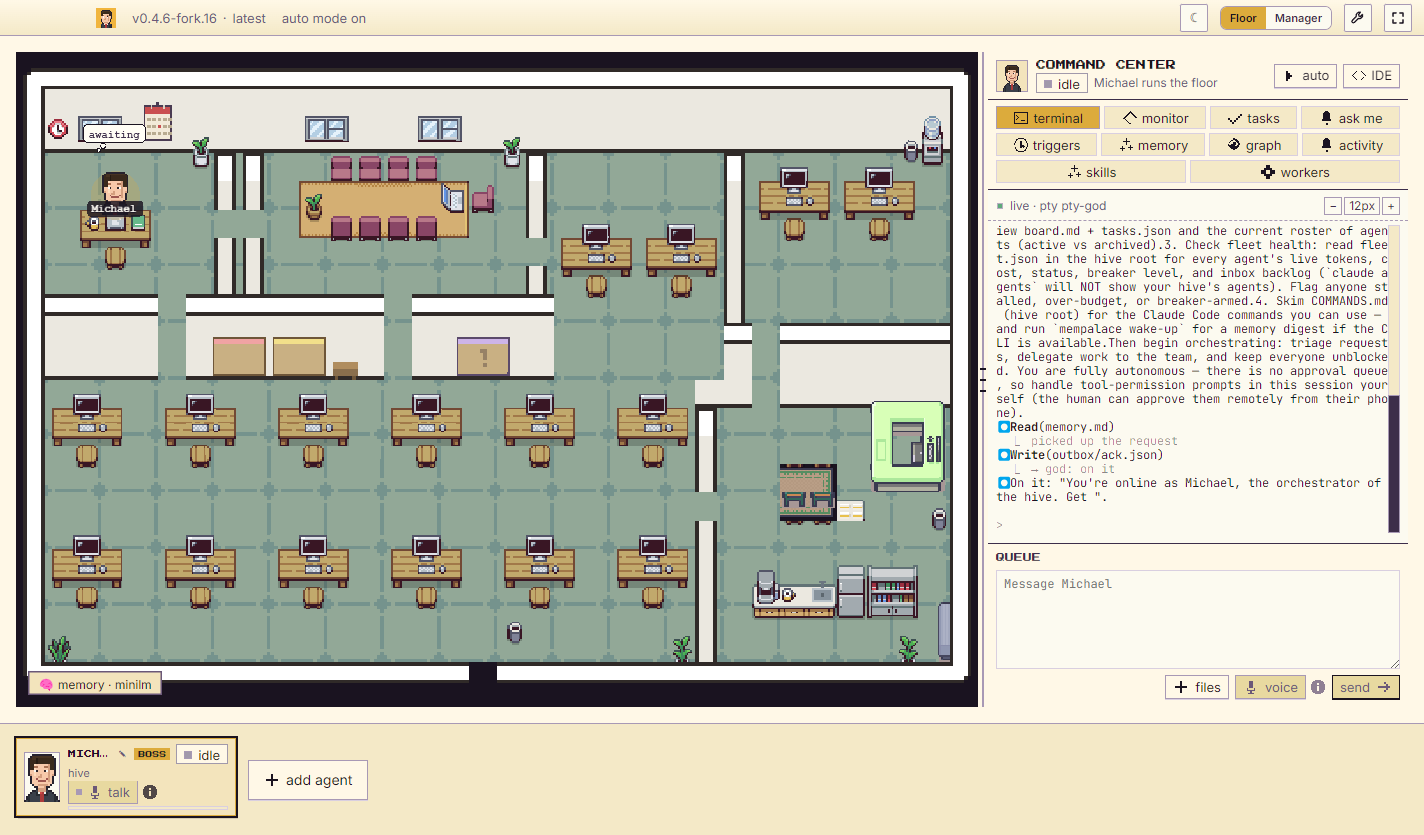Screen dimensions: 1424x835
Task: Focus the 'Message Michael' queue input
Action: point(1197,620)
